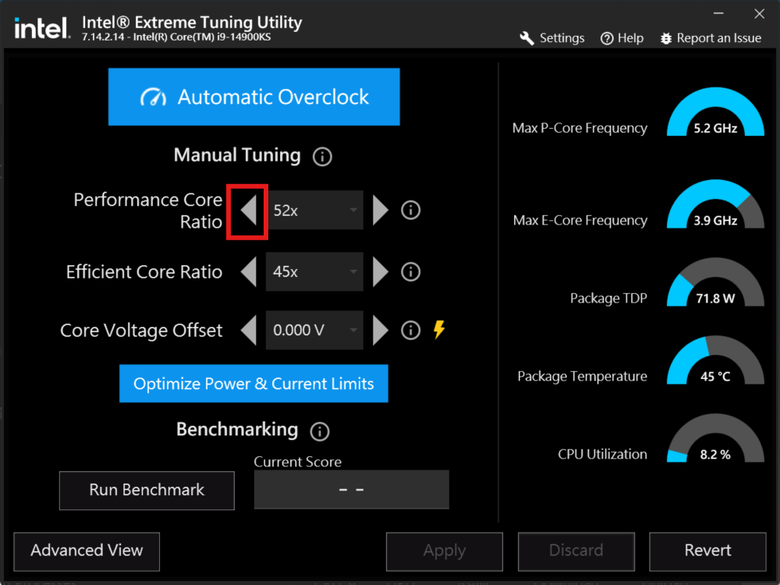Increase Performance Core Ratio with right arrow

click(x=381, y=210)
